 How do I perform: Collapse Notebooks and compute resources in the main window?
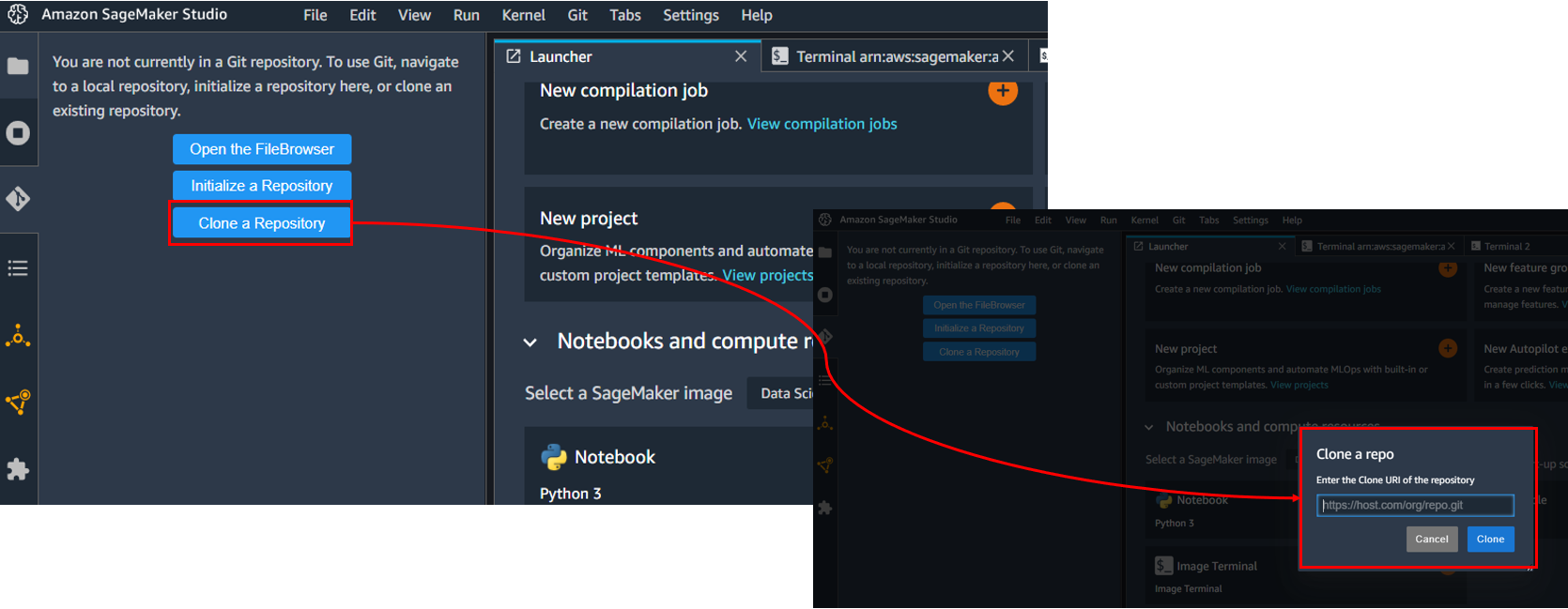click(530, 343)
